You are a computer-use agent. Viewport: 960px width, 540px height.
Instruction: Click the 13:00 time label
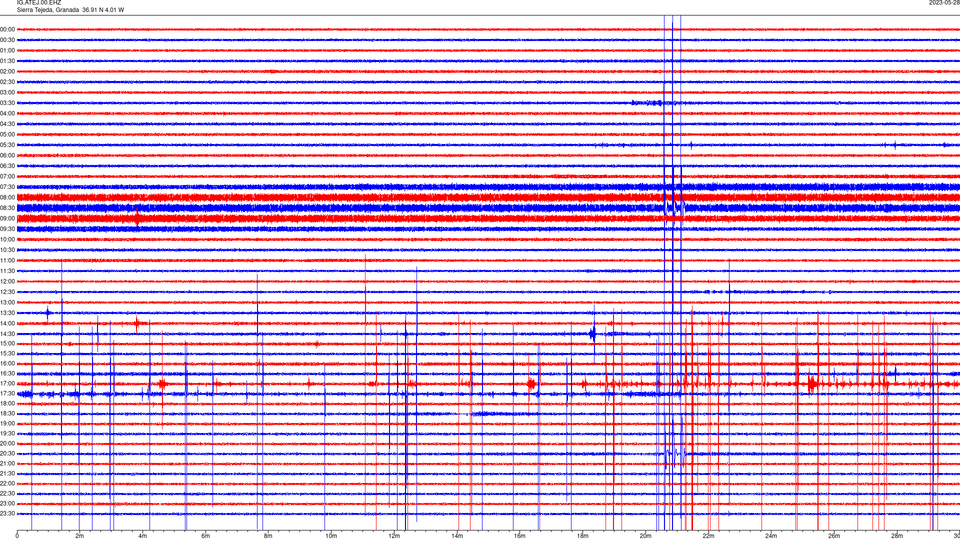click(7, 302)
